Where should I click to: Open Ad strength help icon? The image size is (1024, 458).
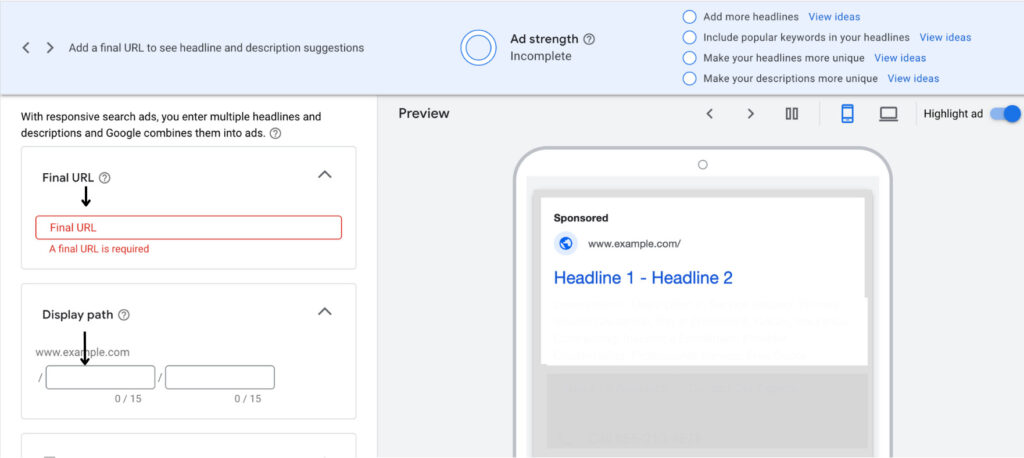click(589, 39)
